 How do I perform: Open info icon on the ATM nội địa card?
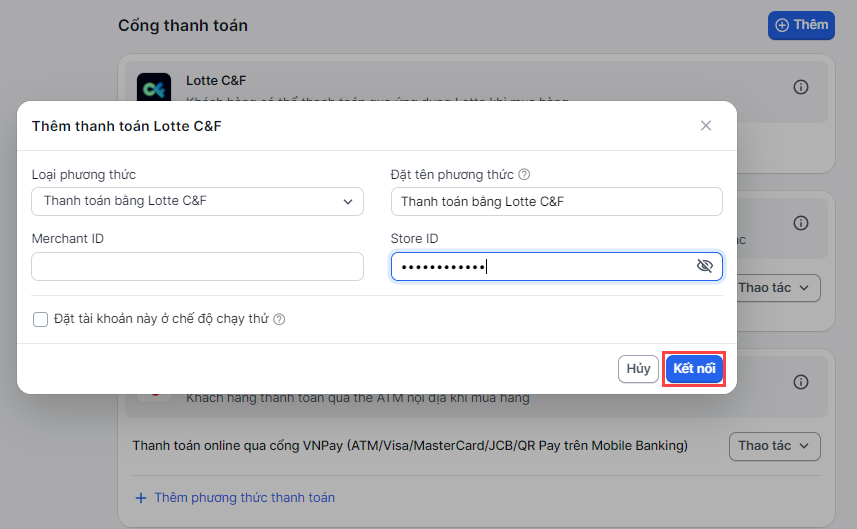801,382
